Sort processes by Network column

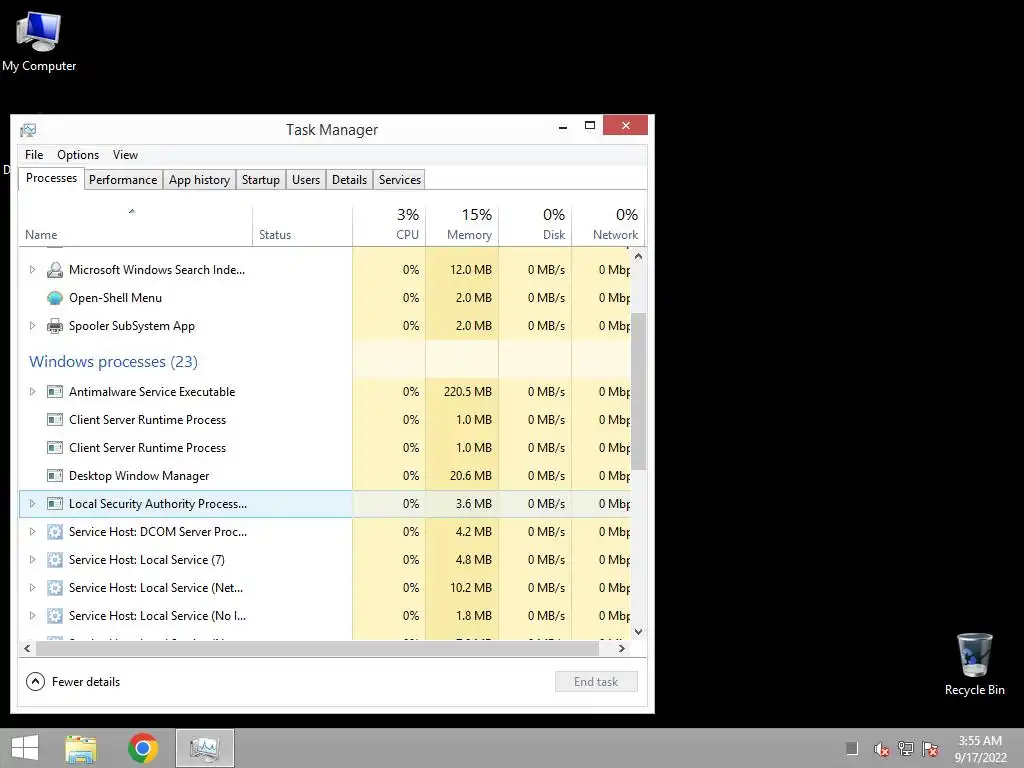point(608,225)
